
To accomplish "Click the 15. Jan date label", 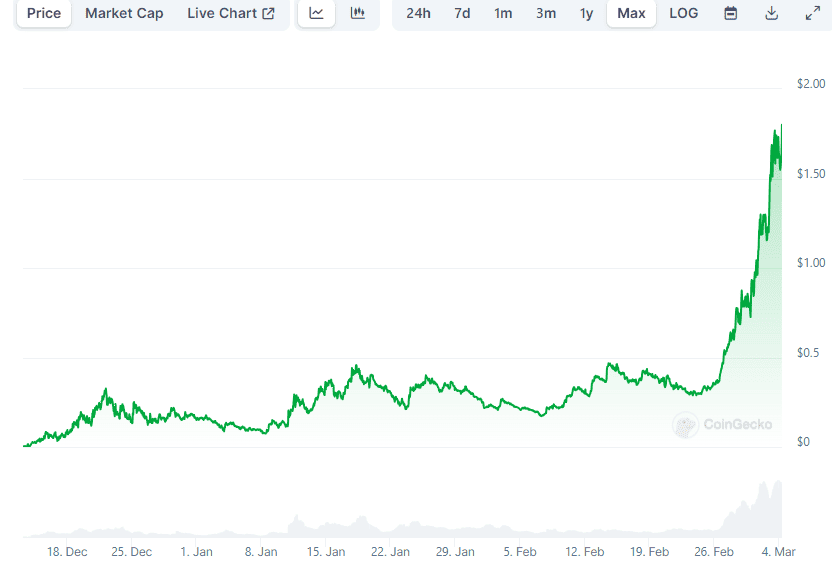I will pyautogui.click(x=326, y=552).
